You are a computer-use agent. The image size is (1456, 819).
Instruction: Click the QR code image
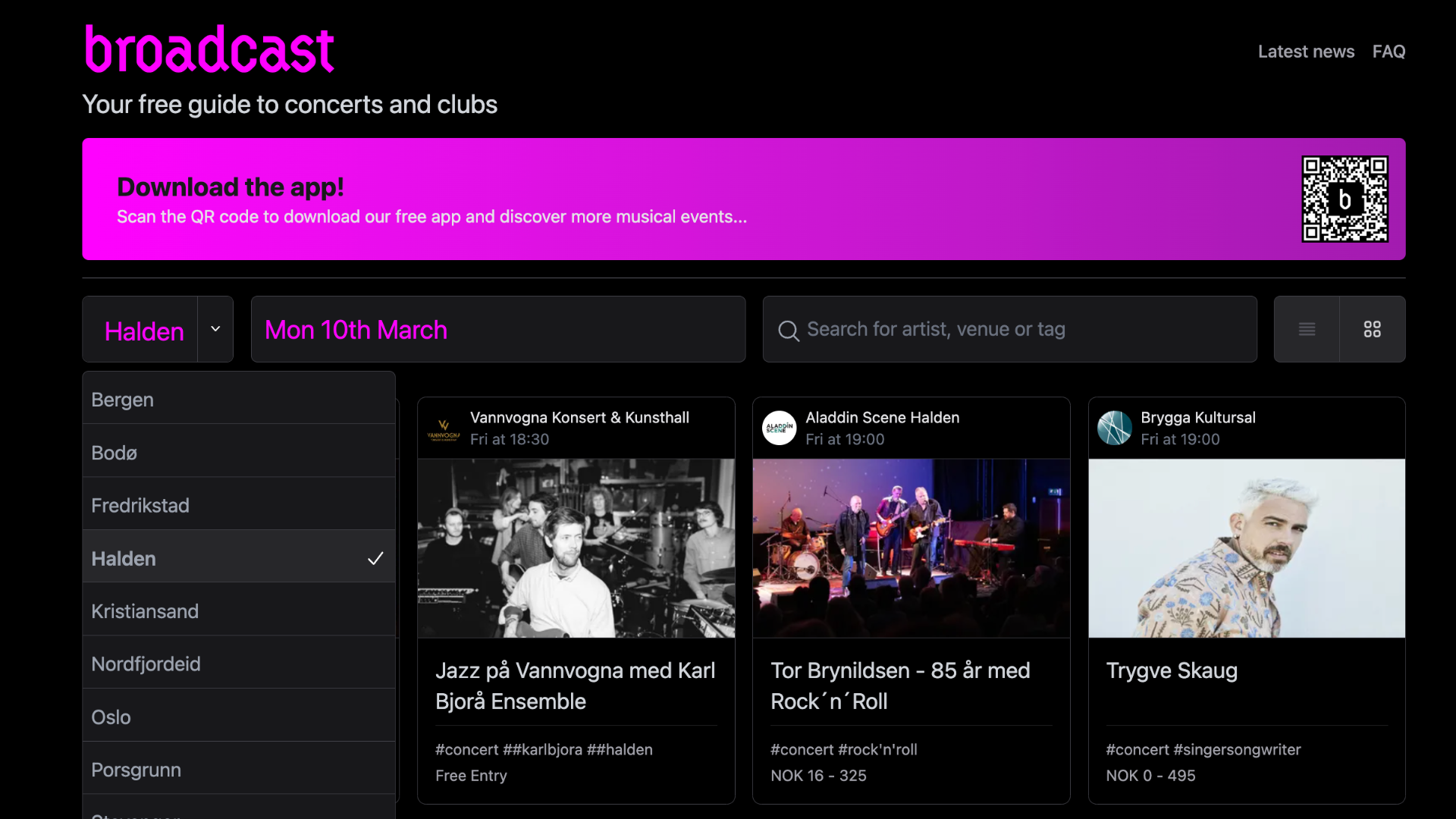click(1345, 199)
